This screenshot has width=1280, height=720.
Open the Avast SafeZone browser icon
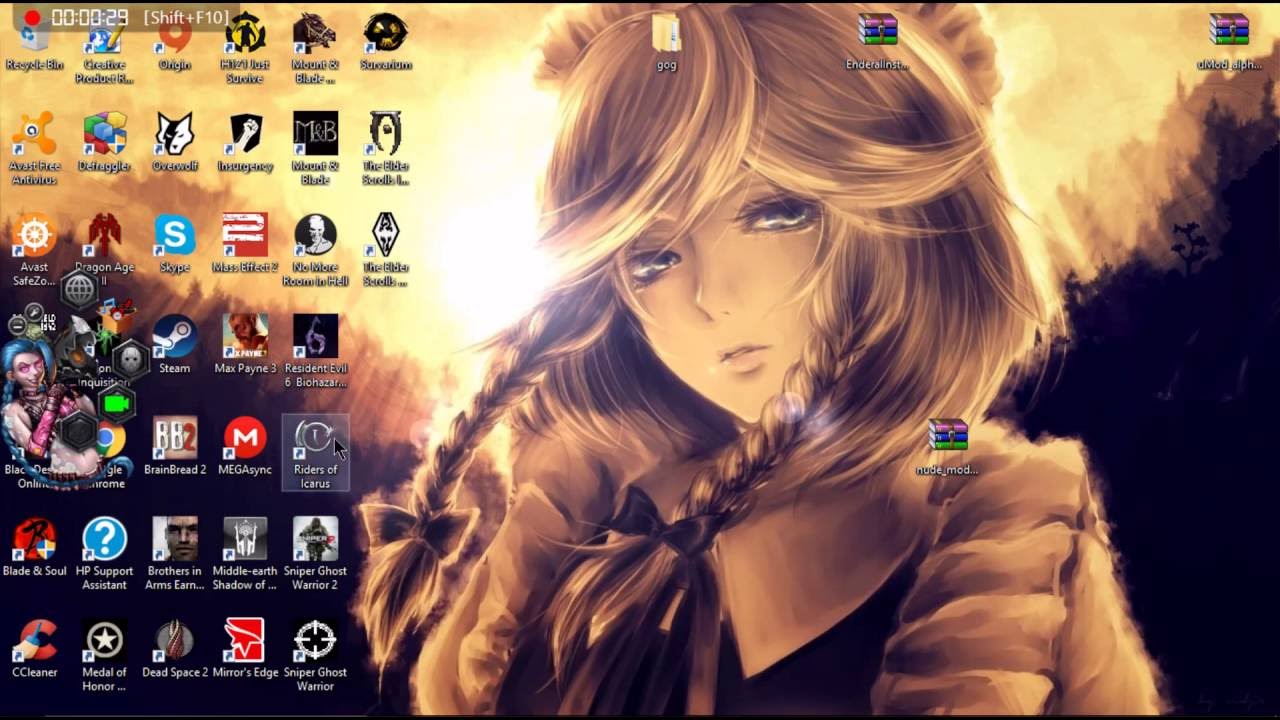(34, 250)
